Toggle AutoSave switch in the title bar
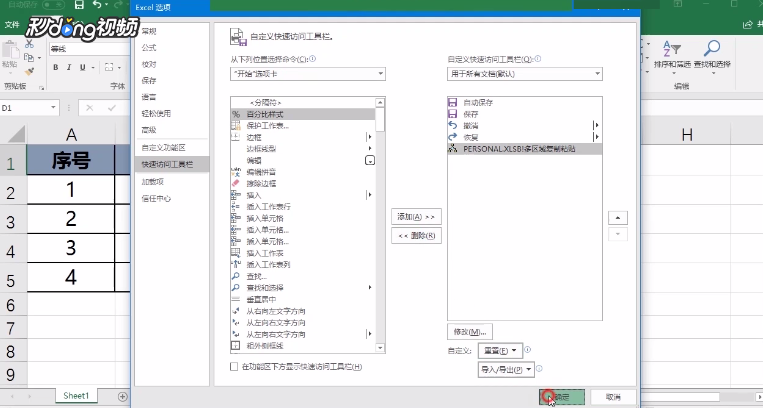763x408 pixels. tap(53, 5)
